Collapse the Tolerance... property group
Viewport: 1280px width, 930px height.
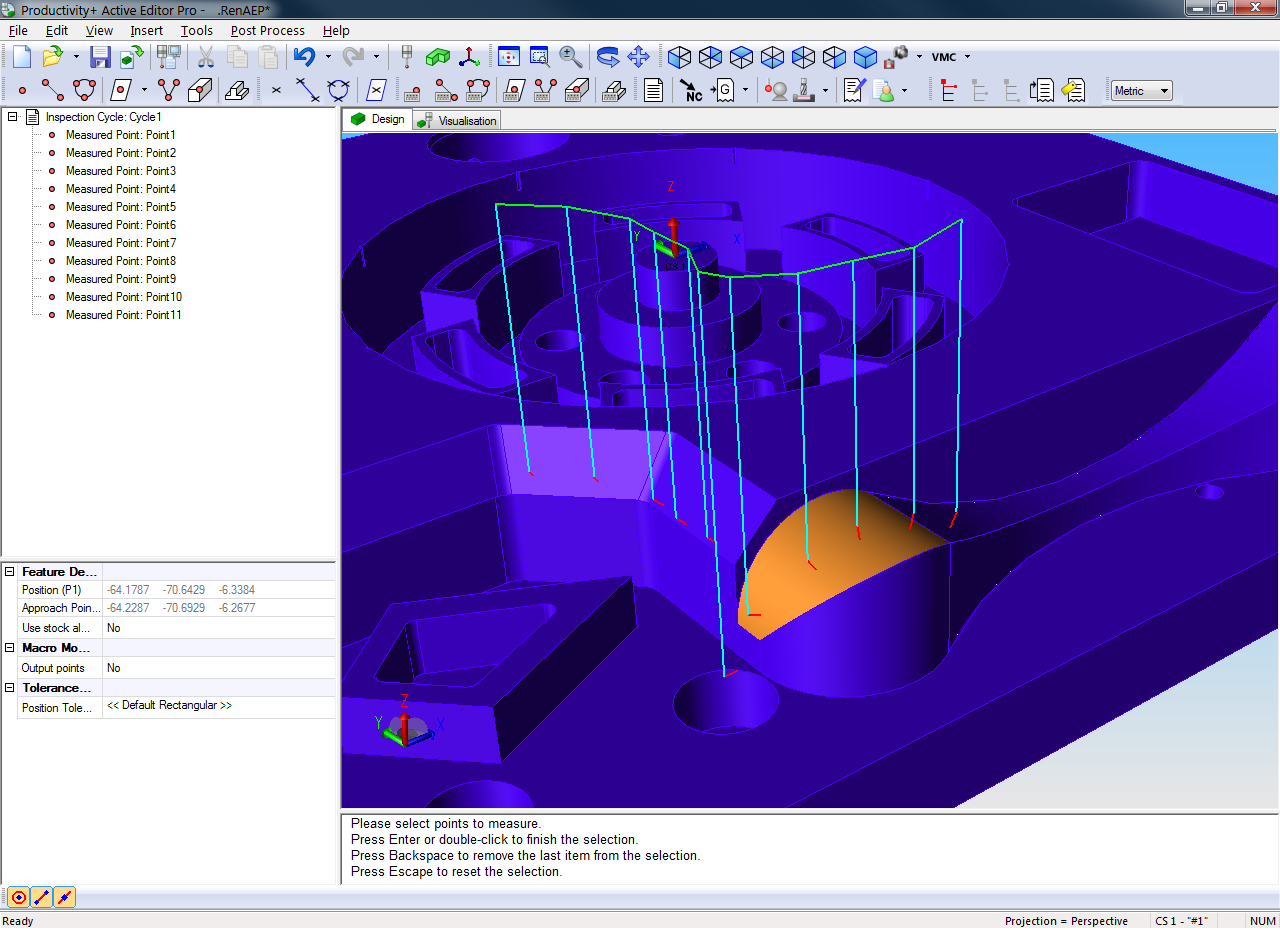point(10,688)
